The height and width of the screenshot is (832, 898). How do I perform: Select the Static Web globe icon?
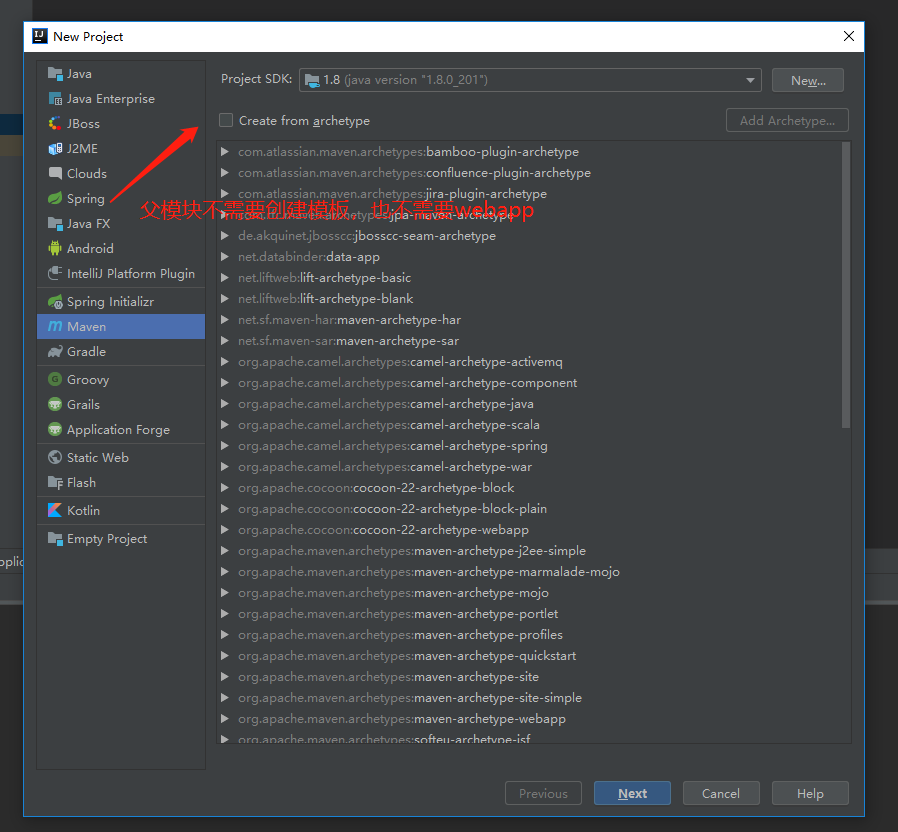pyautogui.click(x=55, y=458)
